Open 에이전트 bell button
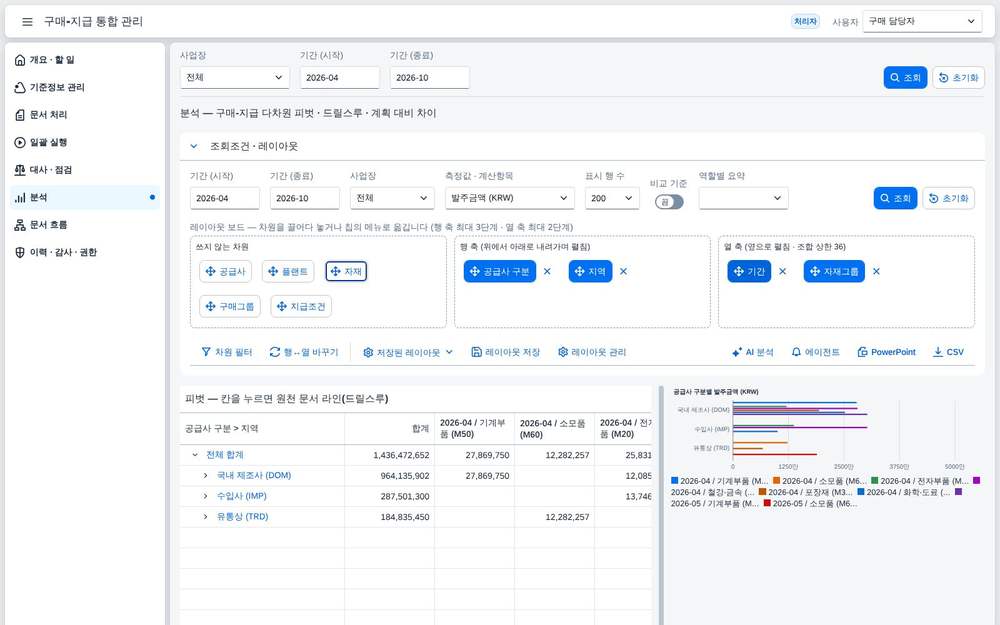Image resolution: width=1000 pixels, height=625 pixels. (815, 352)
